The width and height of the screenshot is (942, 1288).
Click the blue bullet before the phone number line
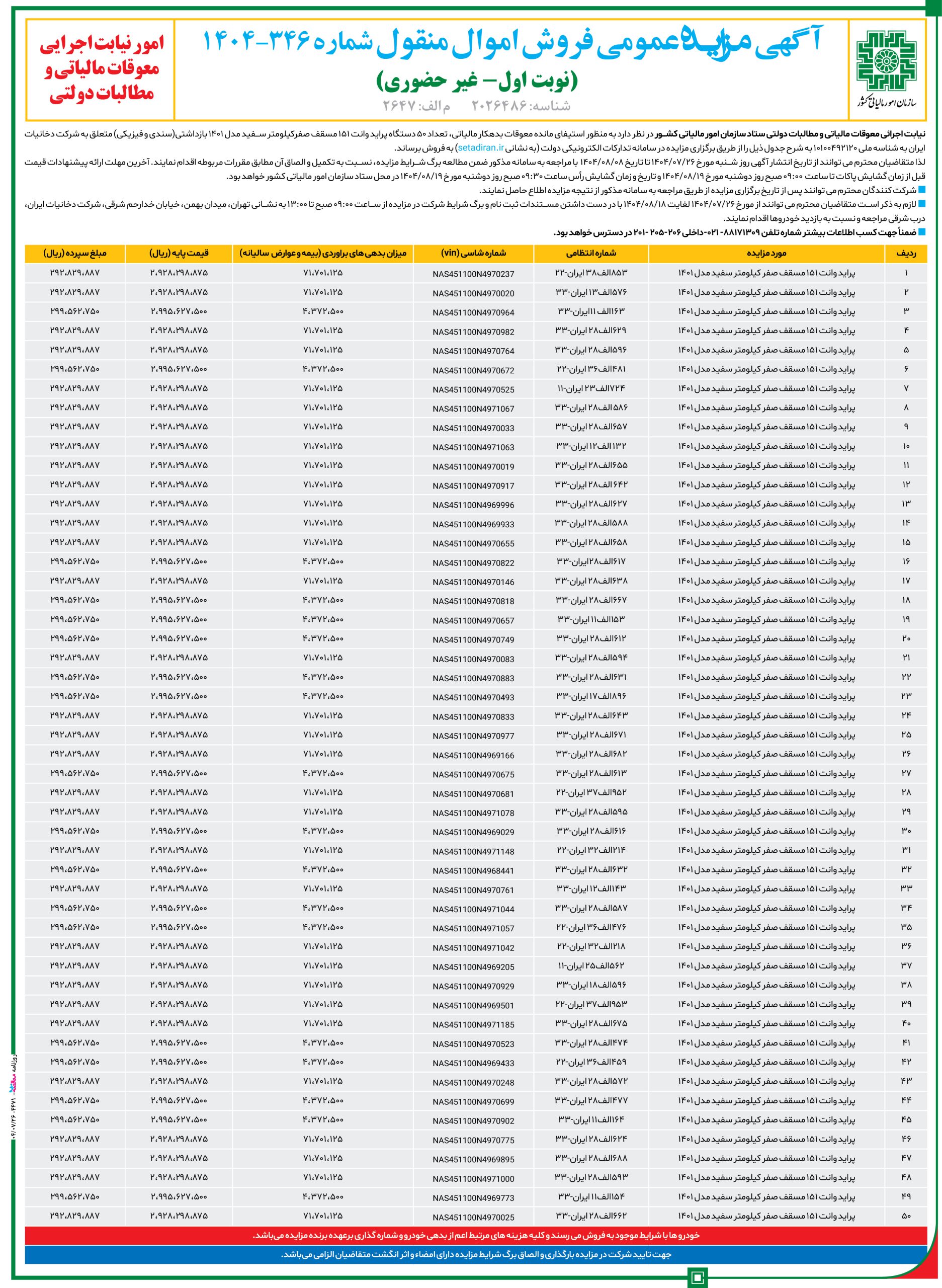point(921,232)
